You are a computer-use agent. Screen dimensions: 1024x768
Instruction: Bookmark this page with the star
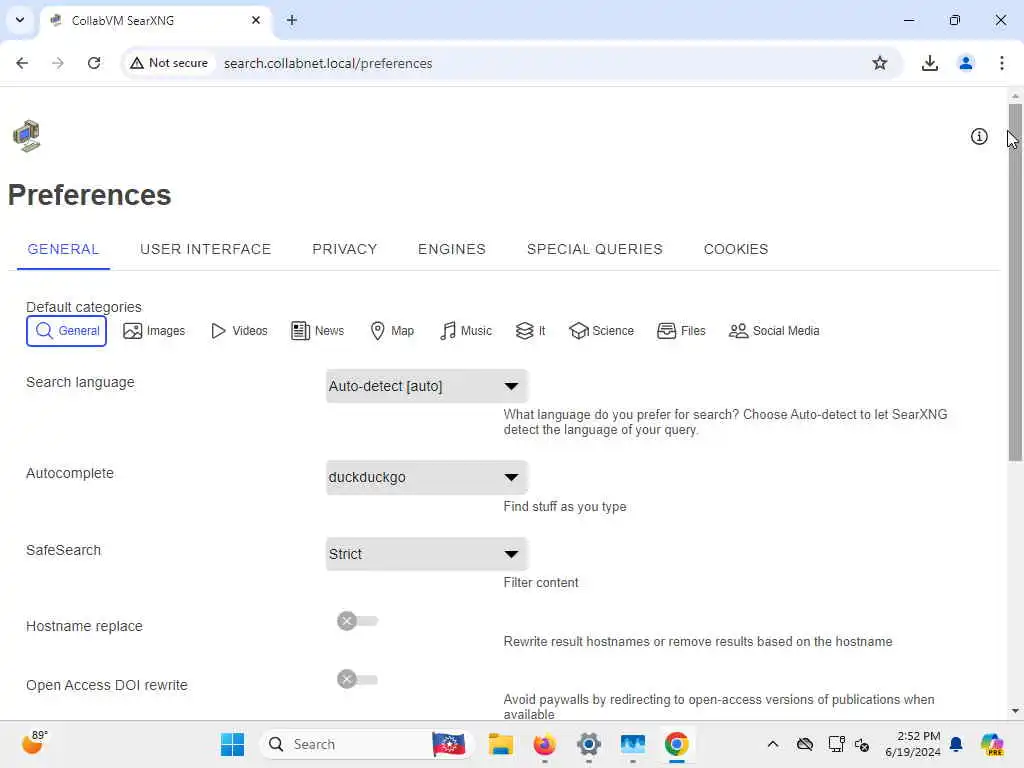click(880, 63)
